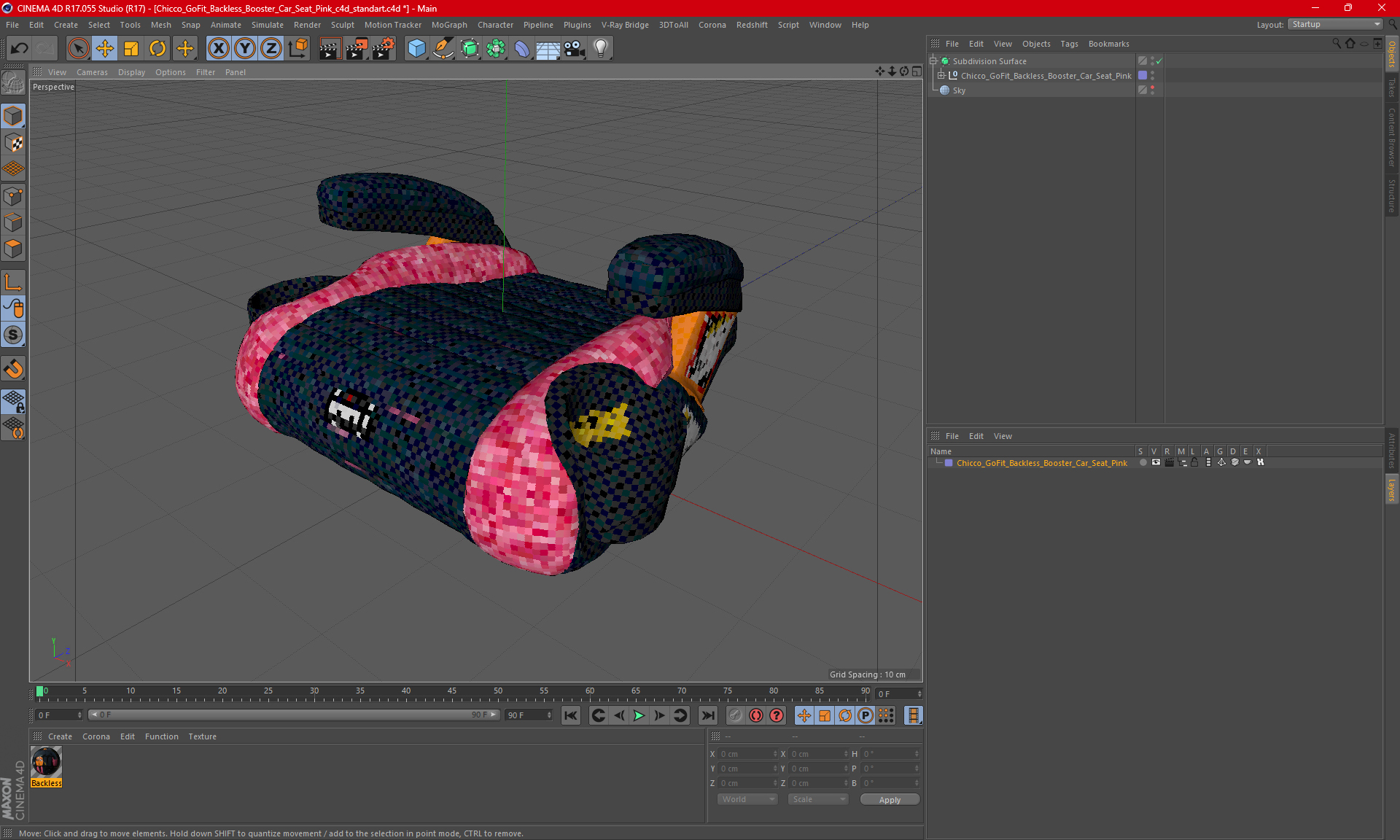1400x840 pixels.
Task: Select the Scale tool
Action: (131, 49)
